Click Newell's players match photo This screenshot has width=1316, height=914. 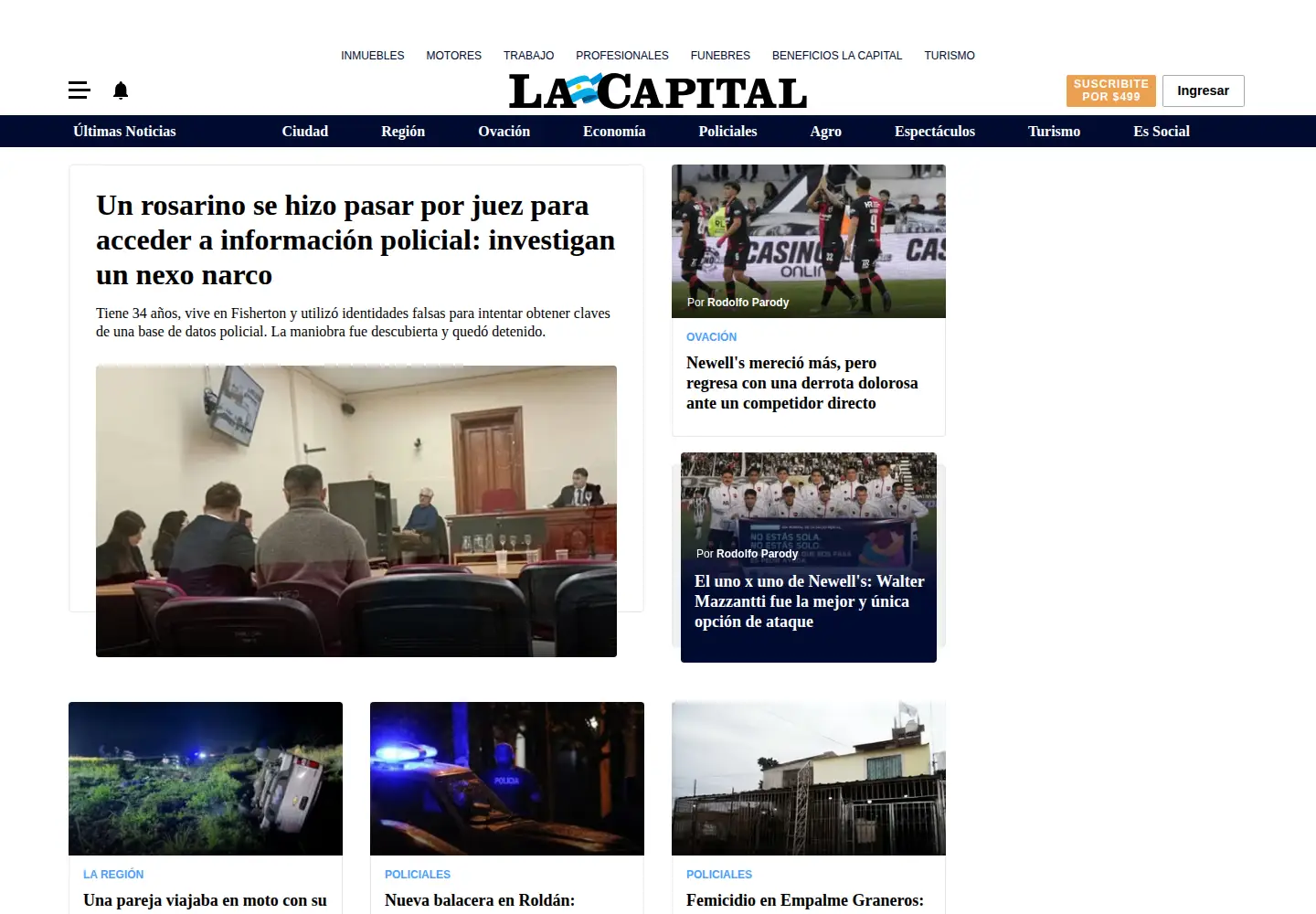[809, 241]
